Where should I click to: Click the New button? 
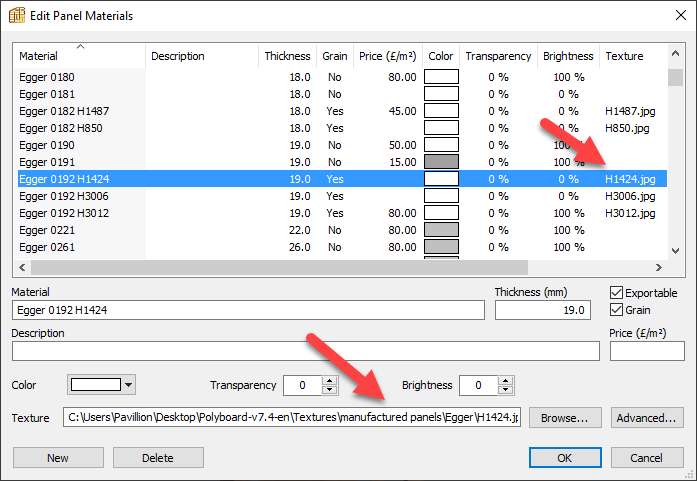[58, 458]
